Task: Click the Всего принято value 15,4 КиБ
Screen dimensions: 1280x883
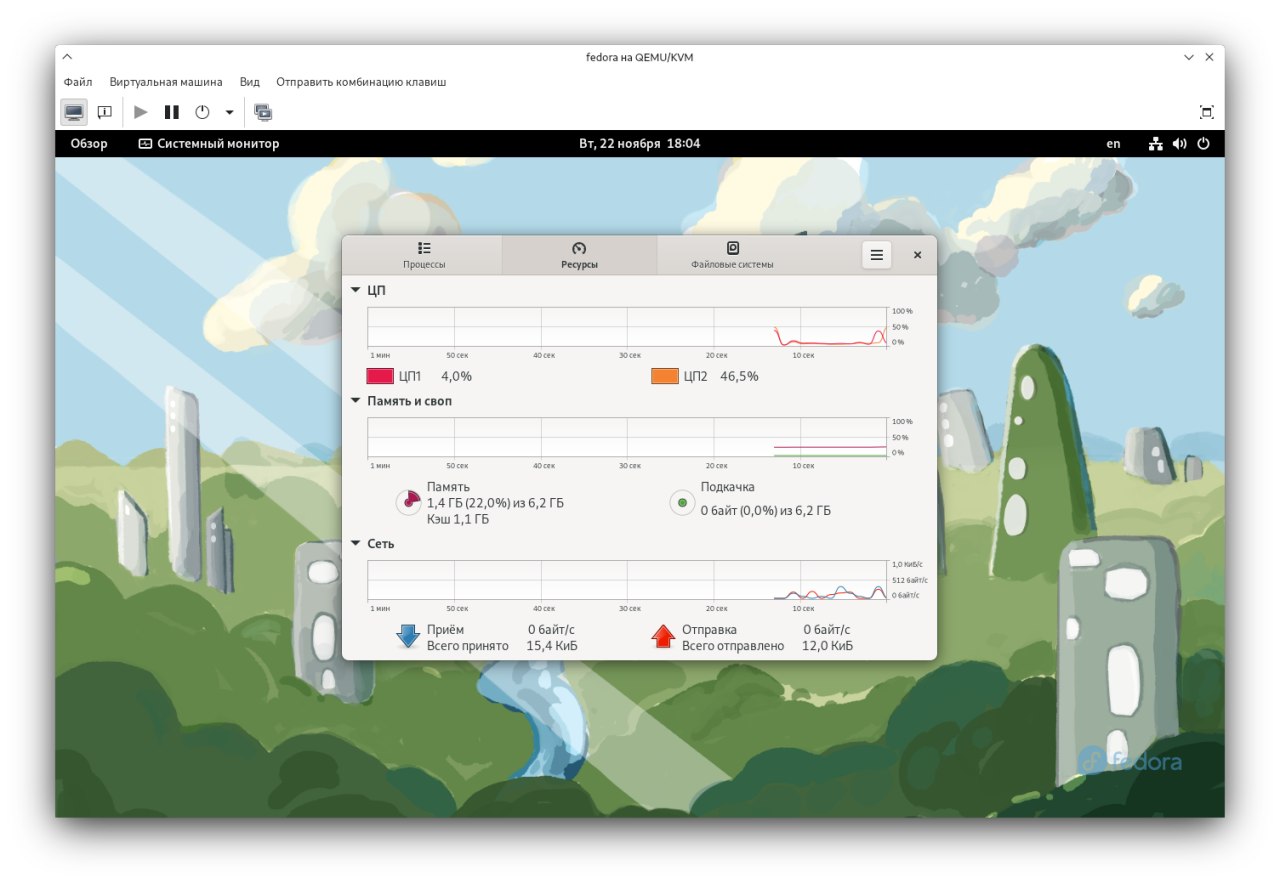Action: click(x=552, y=646)
